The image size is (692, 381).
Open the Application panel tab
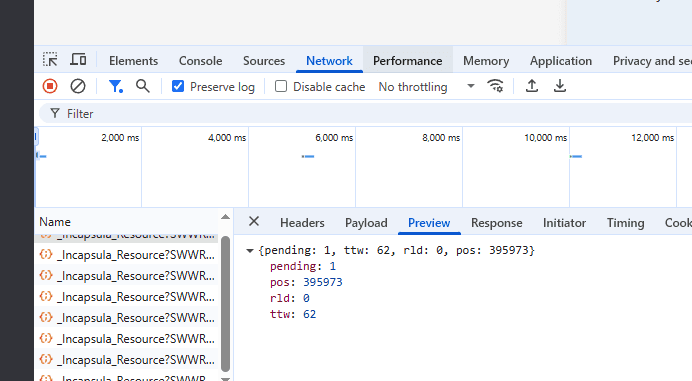point(561,61)
